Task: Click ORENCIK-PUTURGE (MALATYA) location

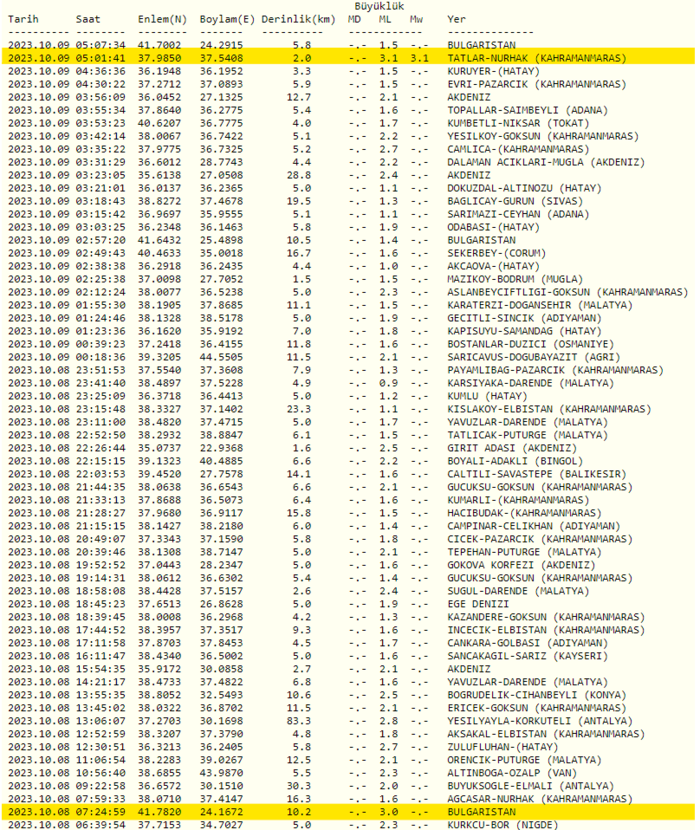Action: [x=524, y=760]
